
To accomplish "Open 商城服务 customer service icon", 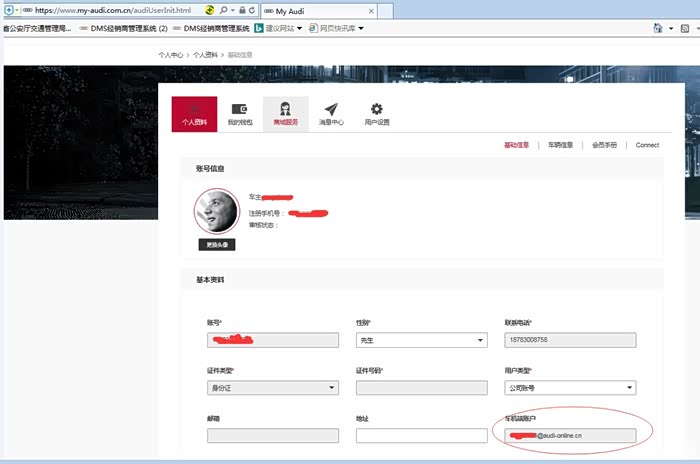I will pyautogui.click(x=285, y=114).
